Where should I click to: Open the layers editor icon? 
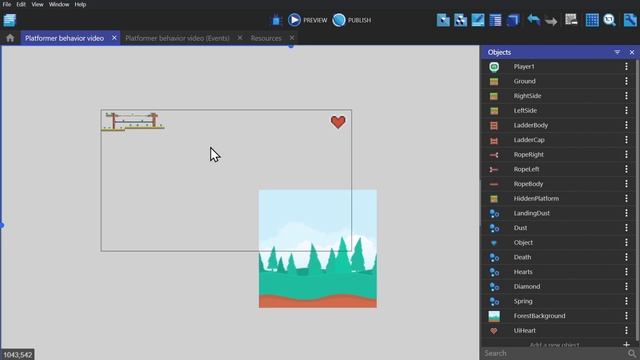tap(513, 20)
